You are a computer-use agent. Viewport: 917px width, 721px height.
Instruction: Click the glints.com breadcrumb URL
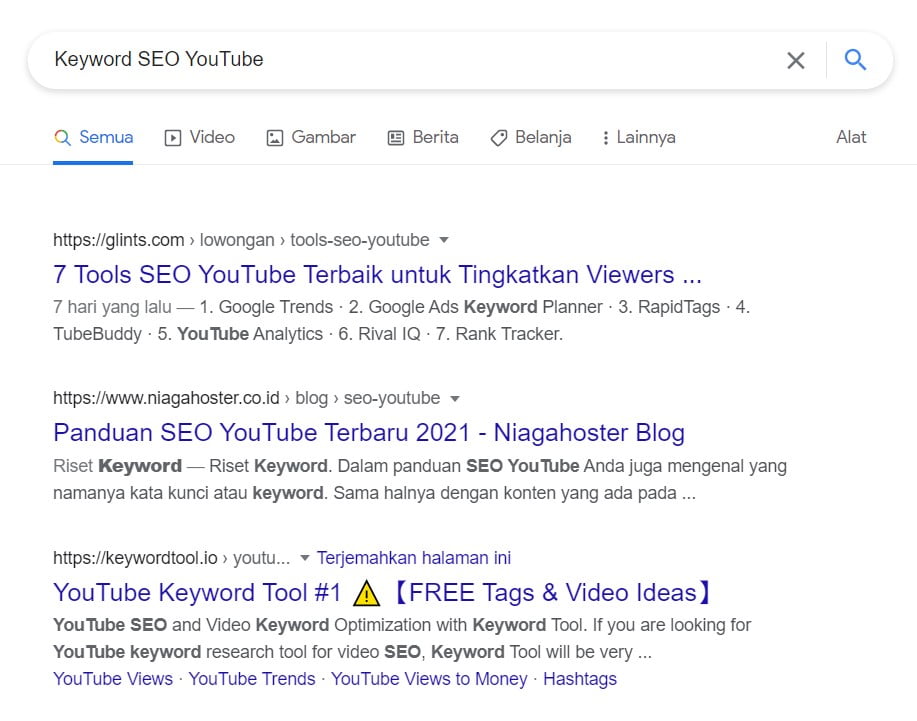[242, 240]
